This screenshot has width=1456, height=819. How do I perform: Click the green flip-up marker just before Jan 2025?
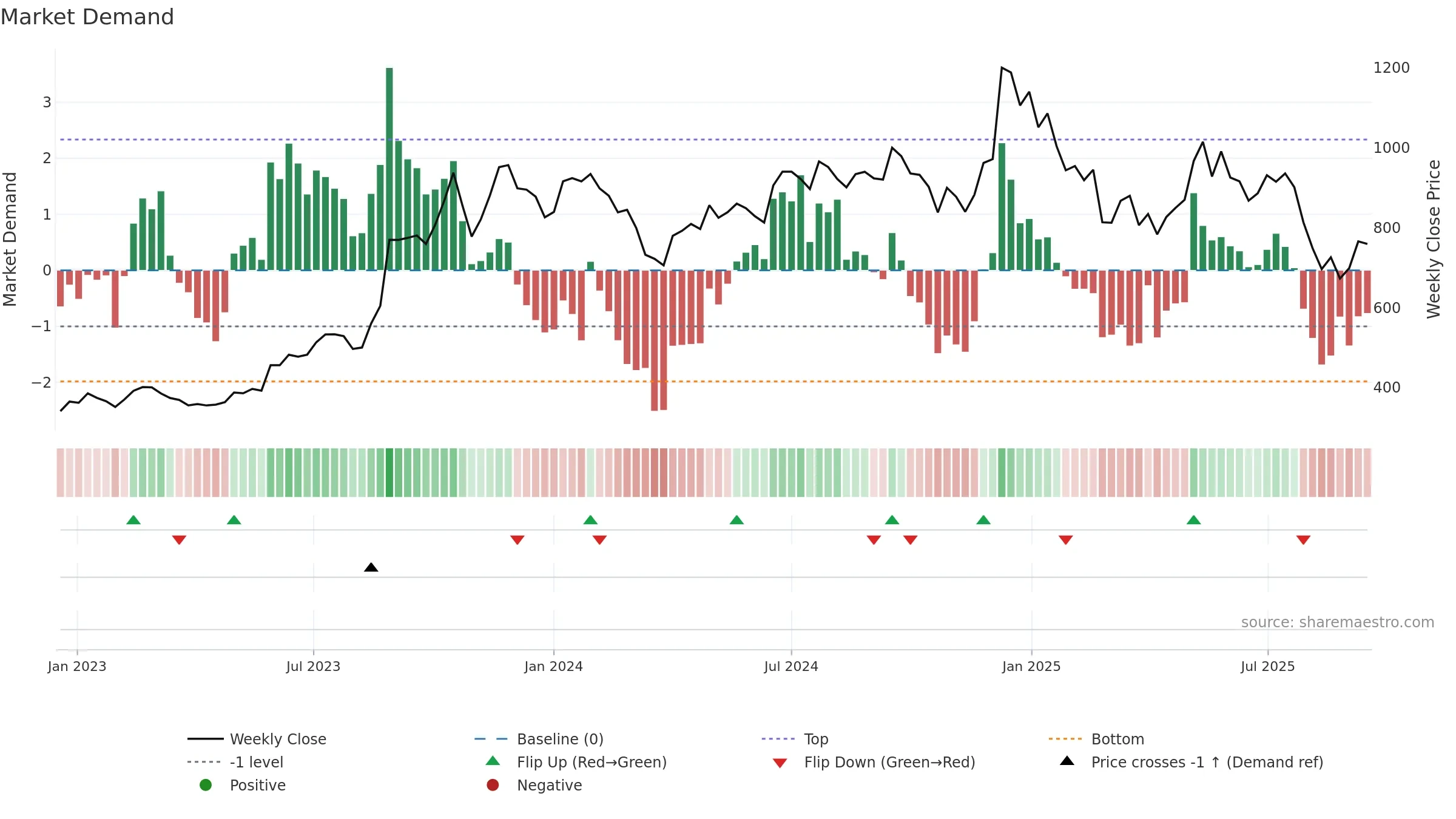tap(983, 520)
